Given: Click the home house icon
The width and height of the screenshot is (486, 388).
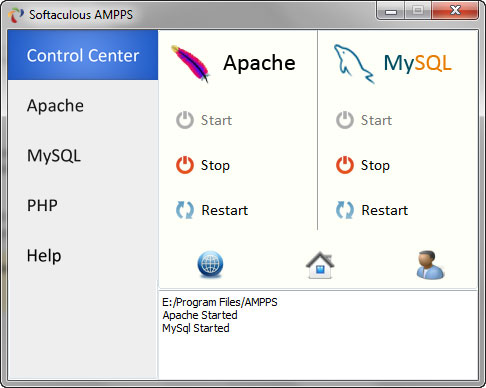Looking at the screenshot, I should point(320,265).
